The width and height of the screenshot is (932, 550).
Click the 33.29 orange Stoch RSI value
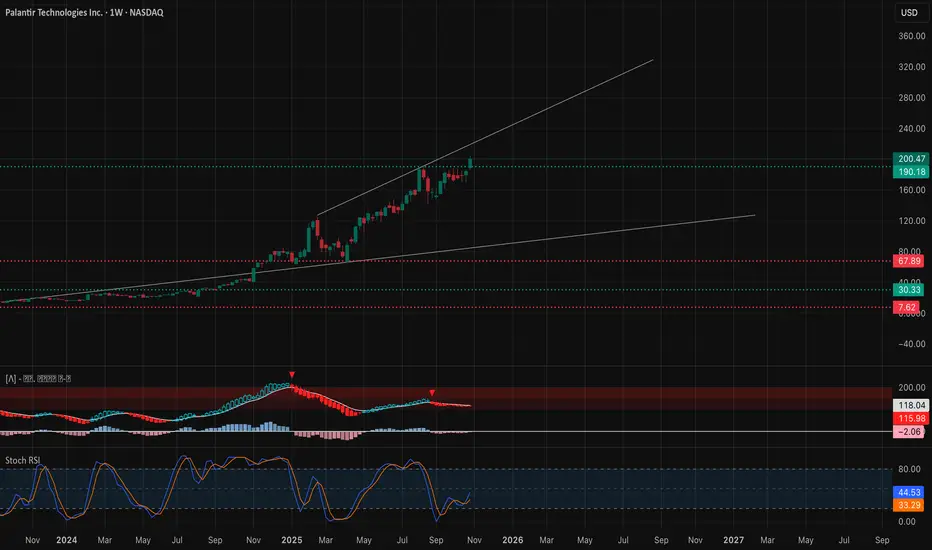[909, 505]
